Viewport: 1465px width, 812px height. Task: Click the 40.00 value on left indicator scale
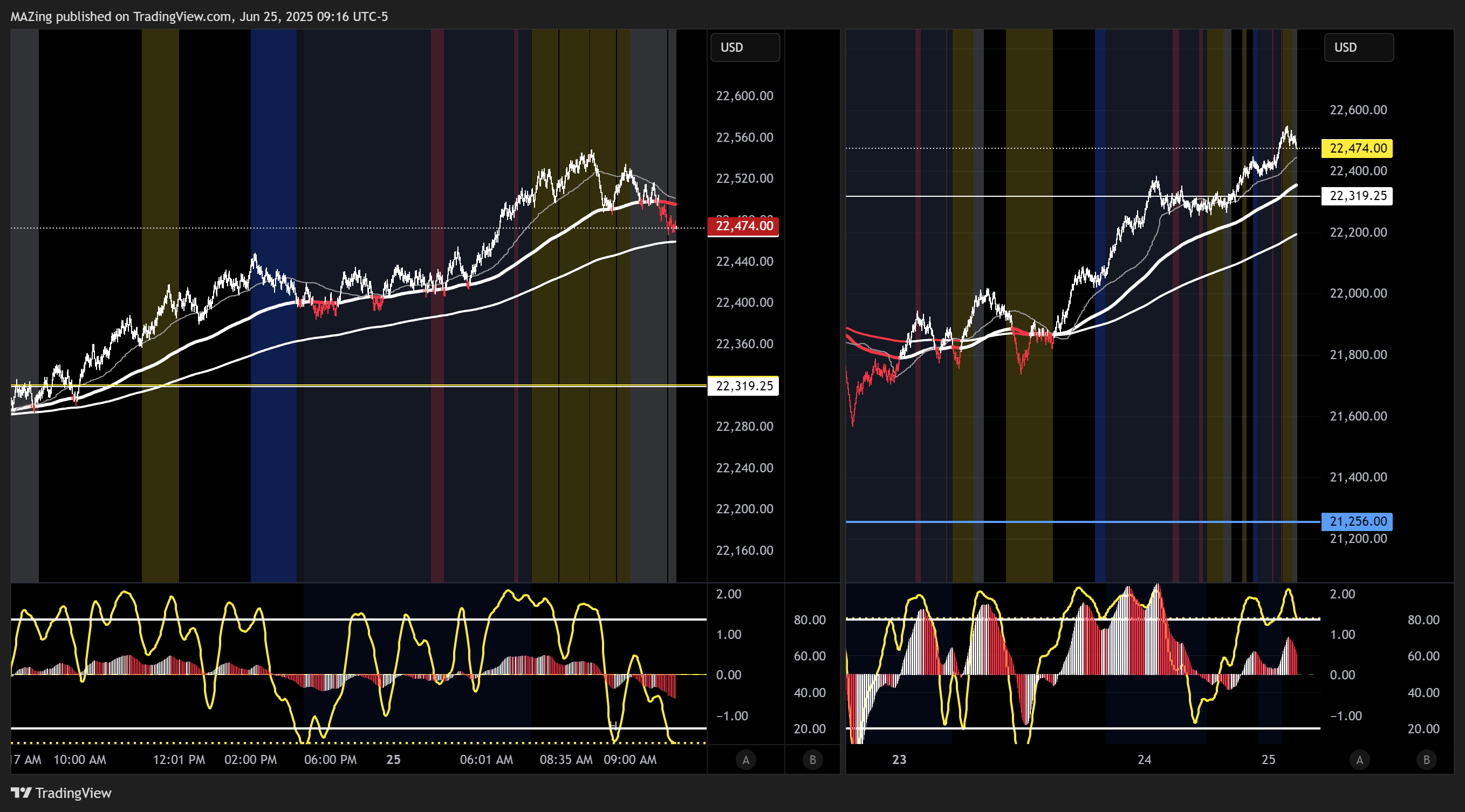point(810,693)
